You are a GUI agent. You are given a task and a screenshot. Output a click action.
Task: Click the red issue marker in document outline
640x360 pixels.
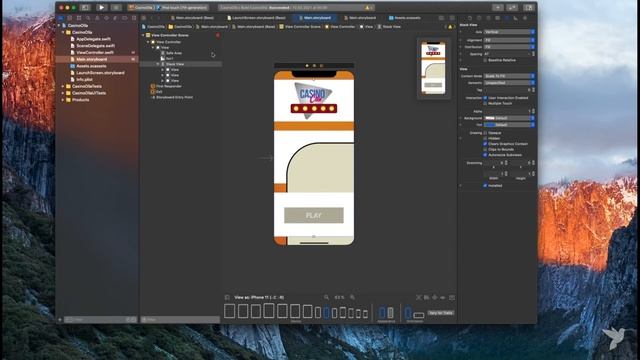(218, 36)
